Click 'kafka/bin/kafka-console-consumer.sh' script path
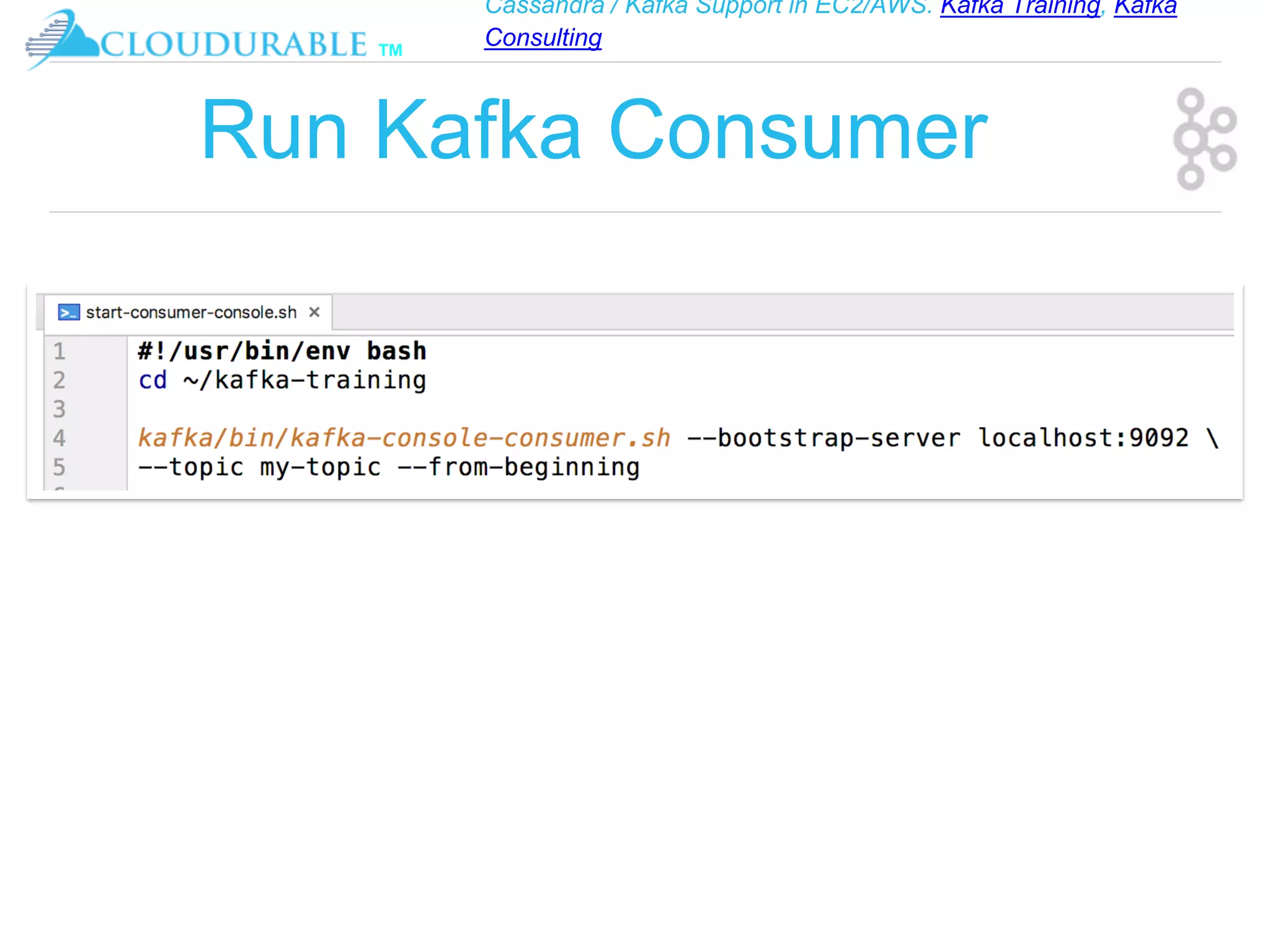 (404, 438)
